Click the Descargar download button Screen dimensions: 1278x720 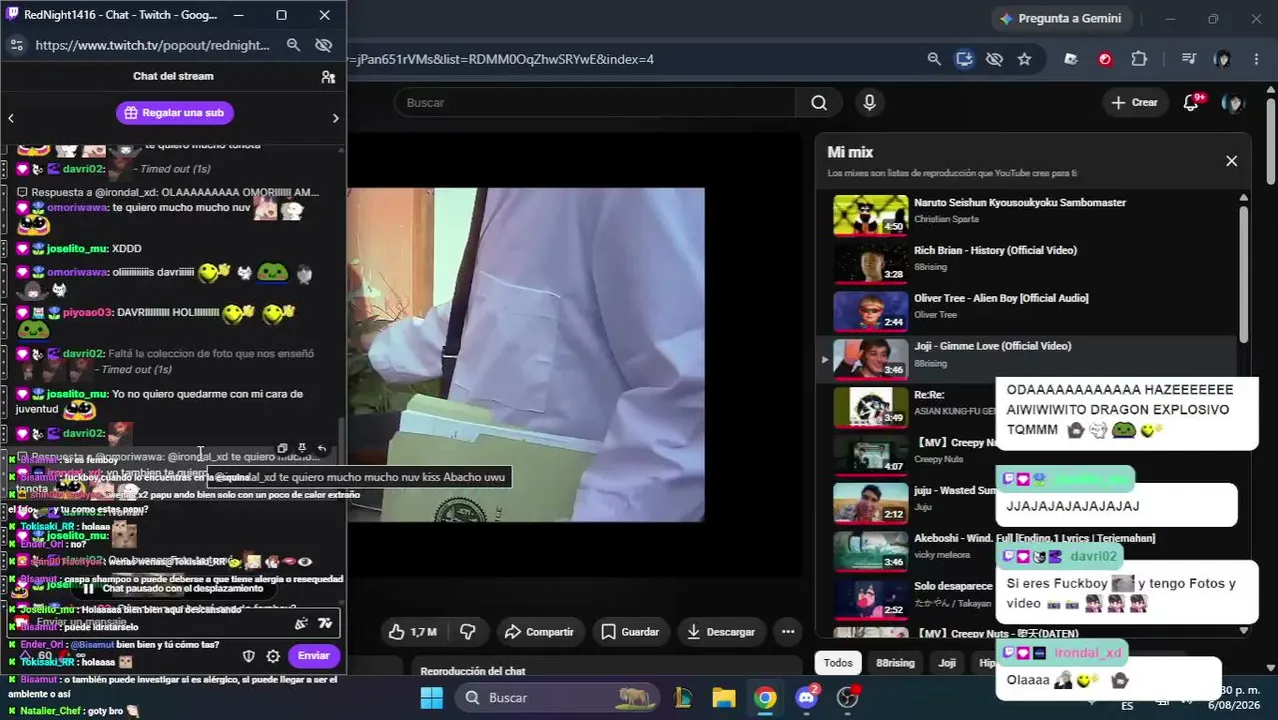tap(721, 632)
